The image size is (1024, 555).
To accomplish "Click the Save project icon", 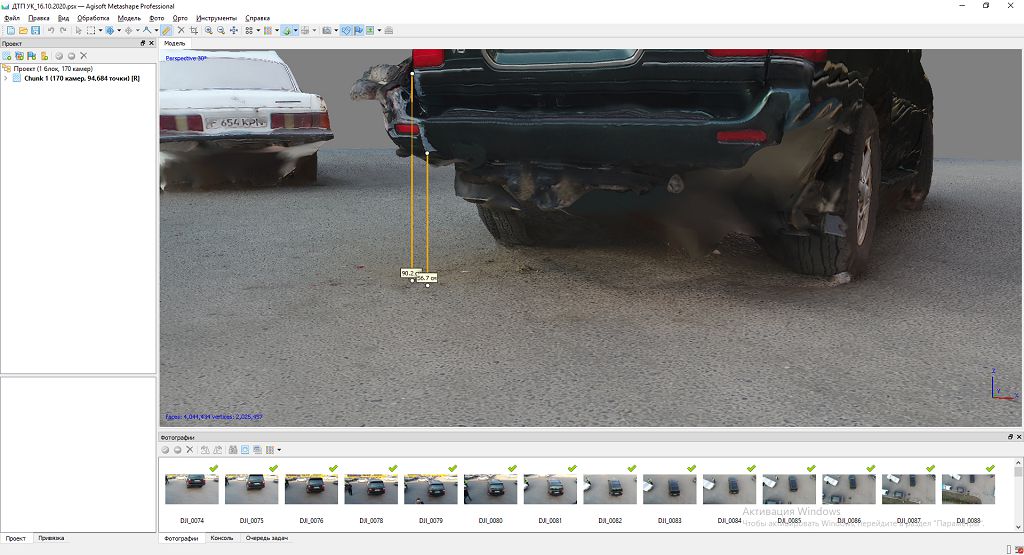I will click(x=35, y=30).
